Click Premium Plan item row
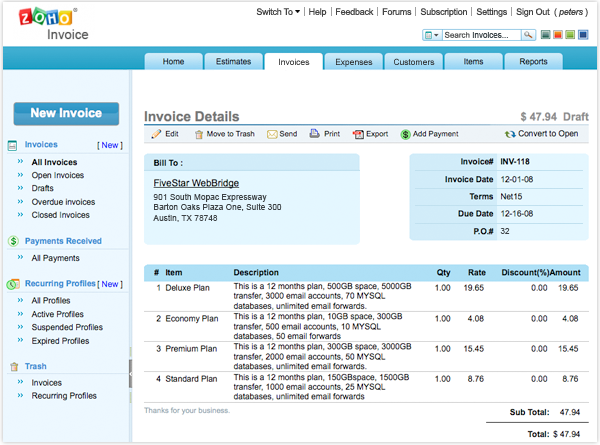This screenshot has width=600, height=445. point(366,357)
